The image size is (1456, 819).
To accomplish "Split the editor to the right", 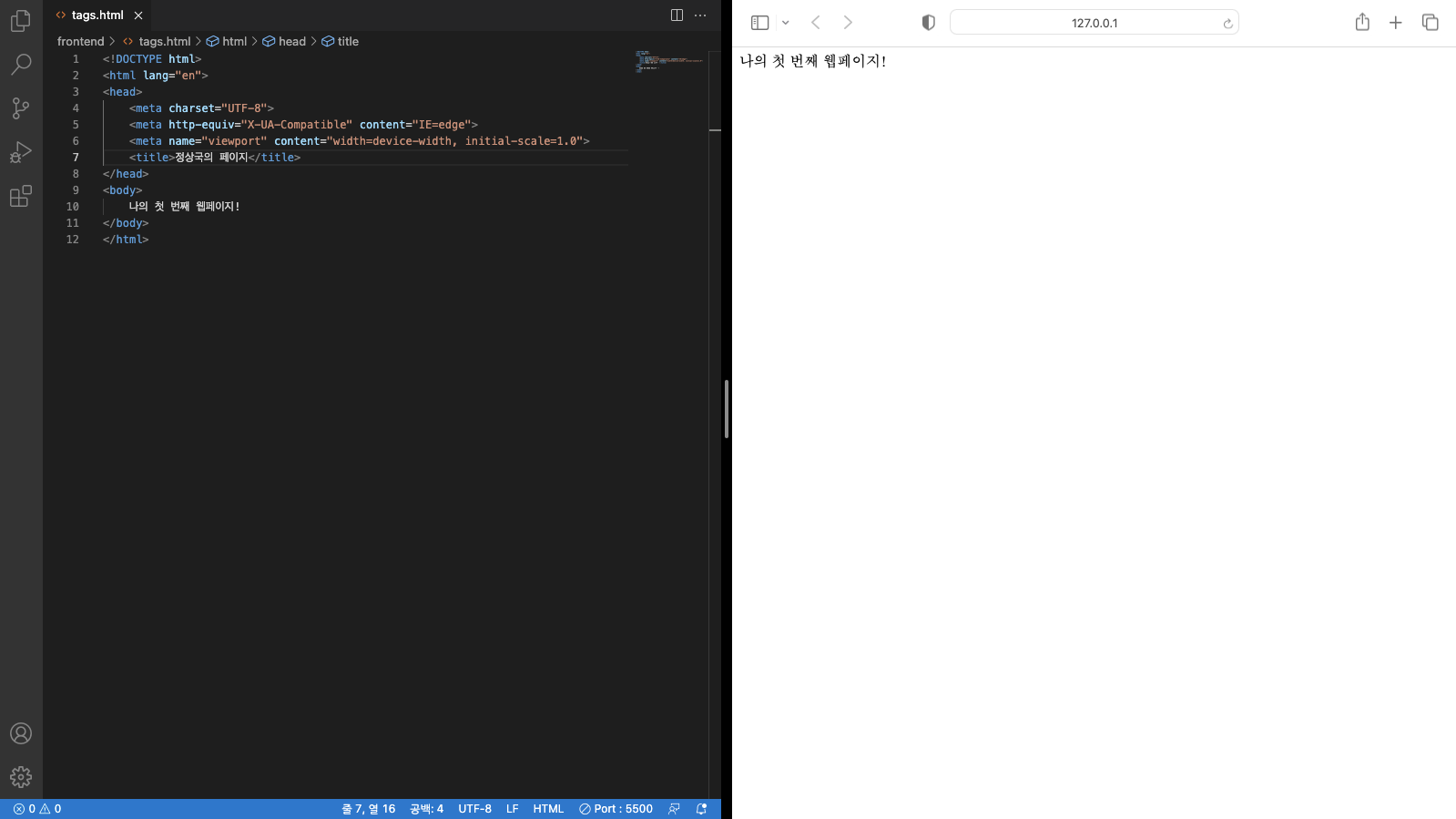I will click(677, 15).
